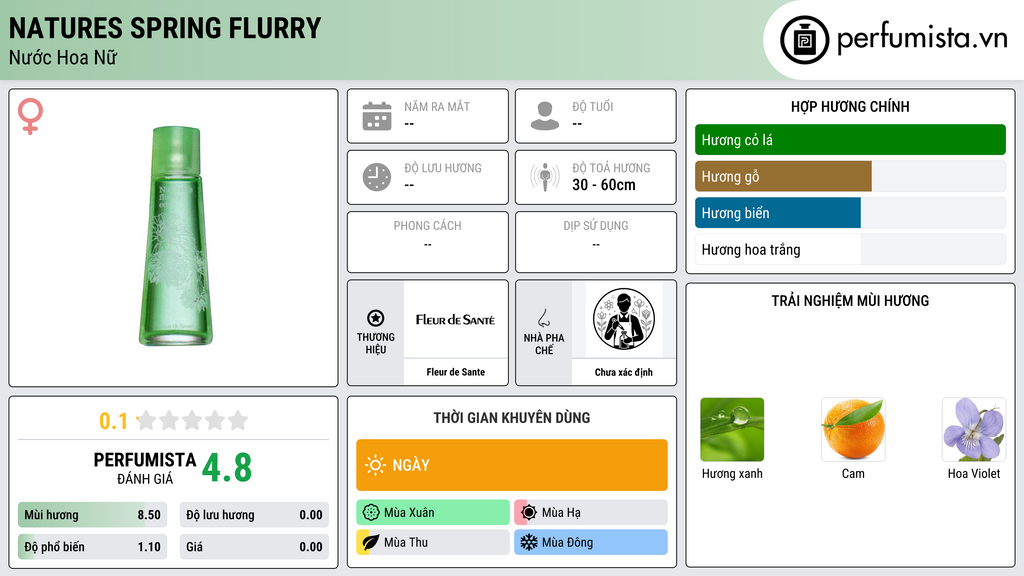Screen dimensions: 1024x576
Task: Open the Cam orange note thumbnail
Action: tap(853, 430)
